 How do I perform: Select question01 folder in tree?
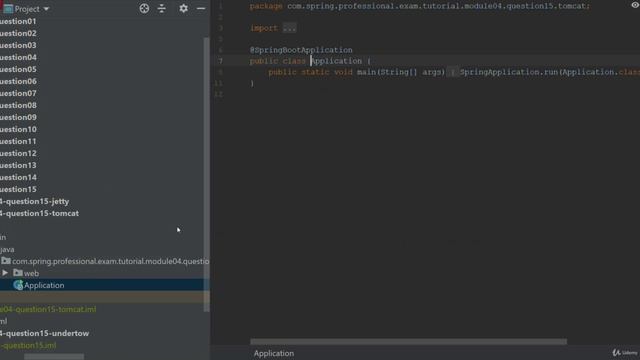pyautogui.click(x=18, y=21)
